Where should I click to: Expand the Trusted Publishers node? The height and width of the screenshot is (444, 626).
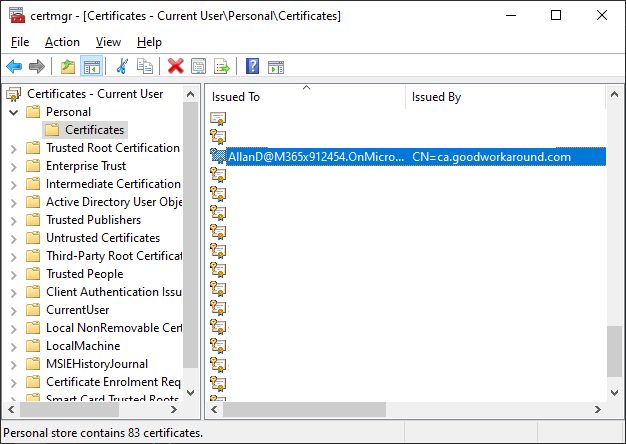coord(13,220)
